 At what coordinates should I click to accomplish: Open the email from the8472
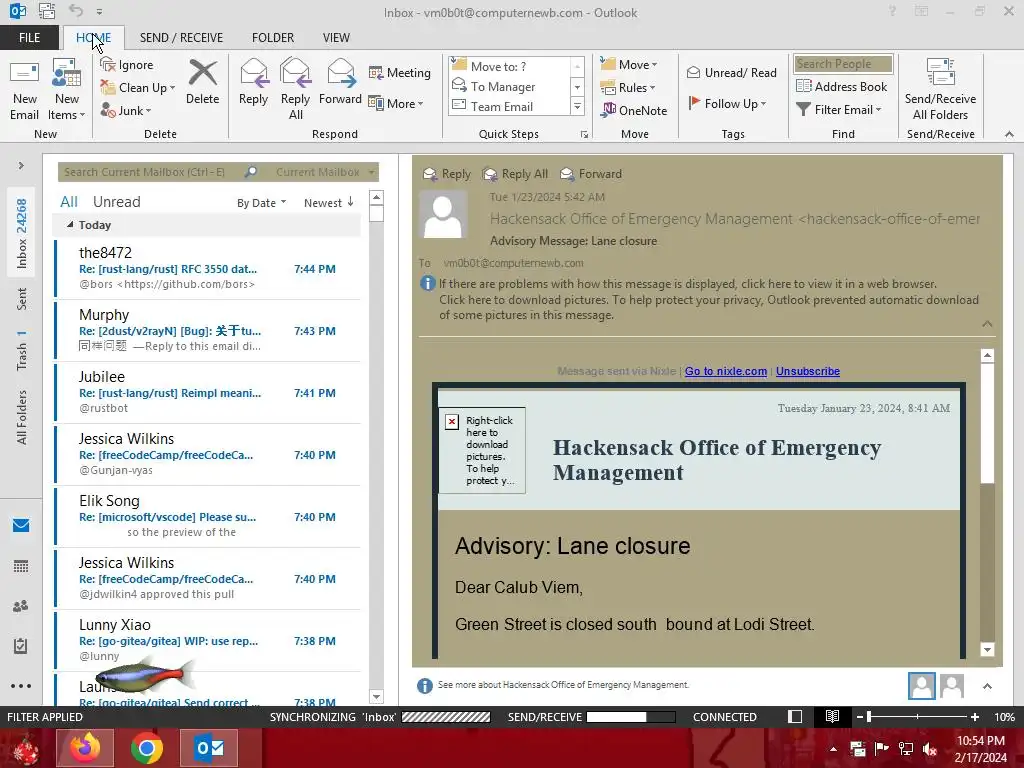pyautogui.click(x=208, y=268)
